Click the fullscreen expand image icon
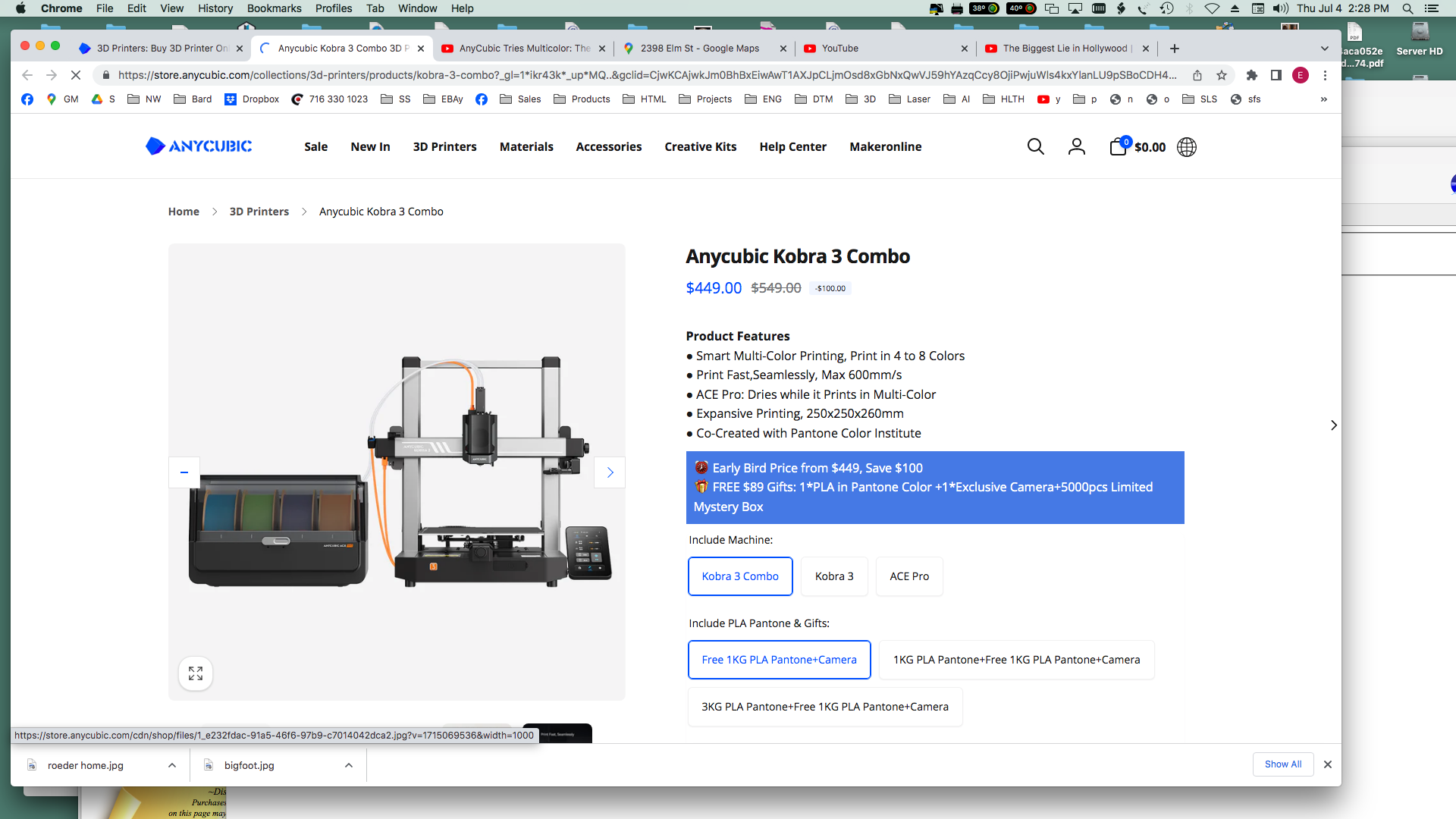 (x=196, y=673)
